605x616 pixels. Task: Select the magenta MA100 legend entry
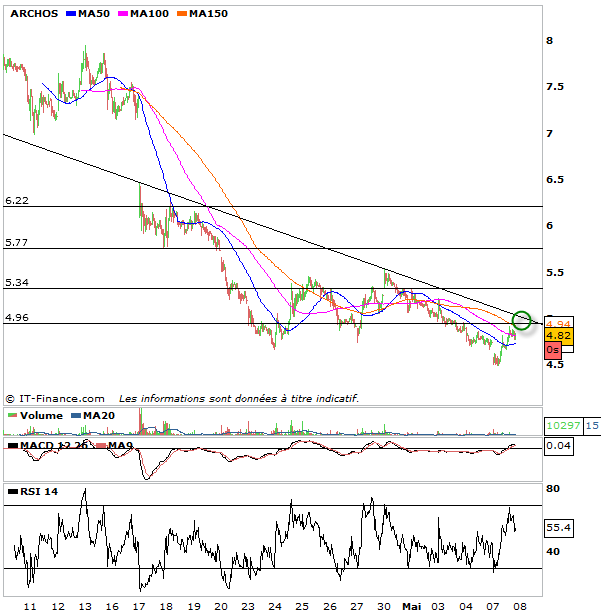tap(144, 15)
